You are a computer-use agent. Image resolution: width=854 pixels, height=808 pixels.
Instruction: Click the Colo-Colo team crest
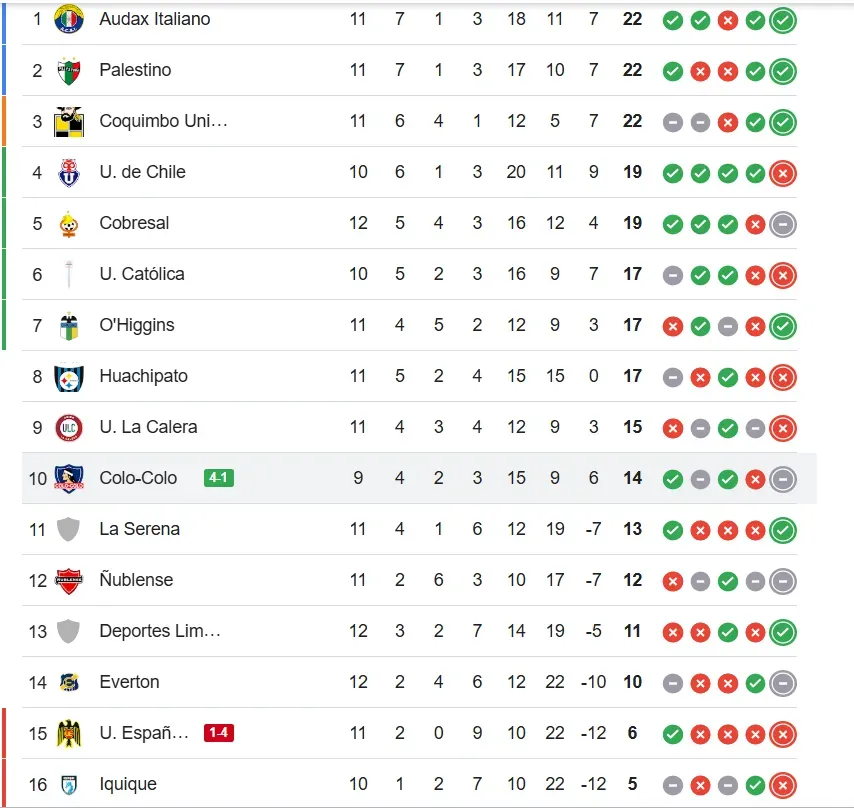(68, 478)
